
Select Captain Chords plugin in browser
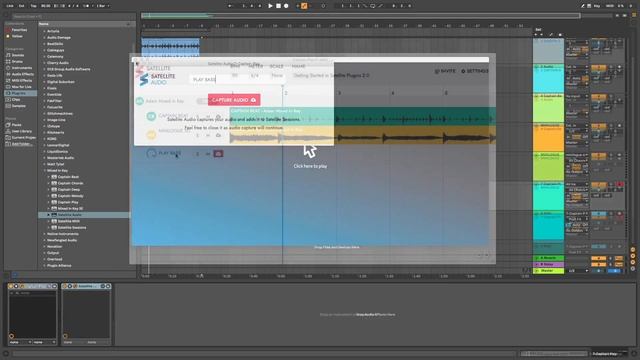(70, 183)
